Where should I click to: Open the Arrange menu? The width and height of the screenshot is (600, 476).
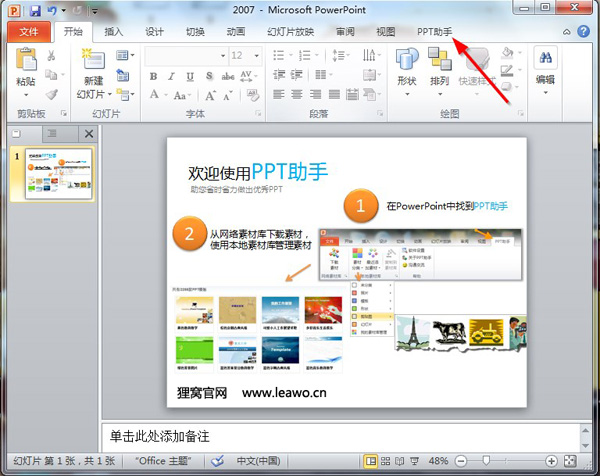(439, 72)
